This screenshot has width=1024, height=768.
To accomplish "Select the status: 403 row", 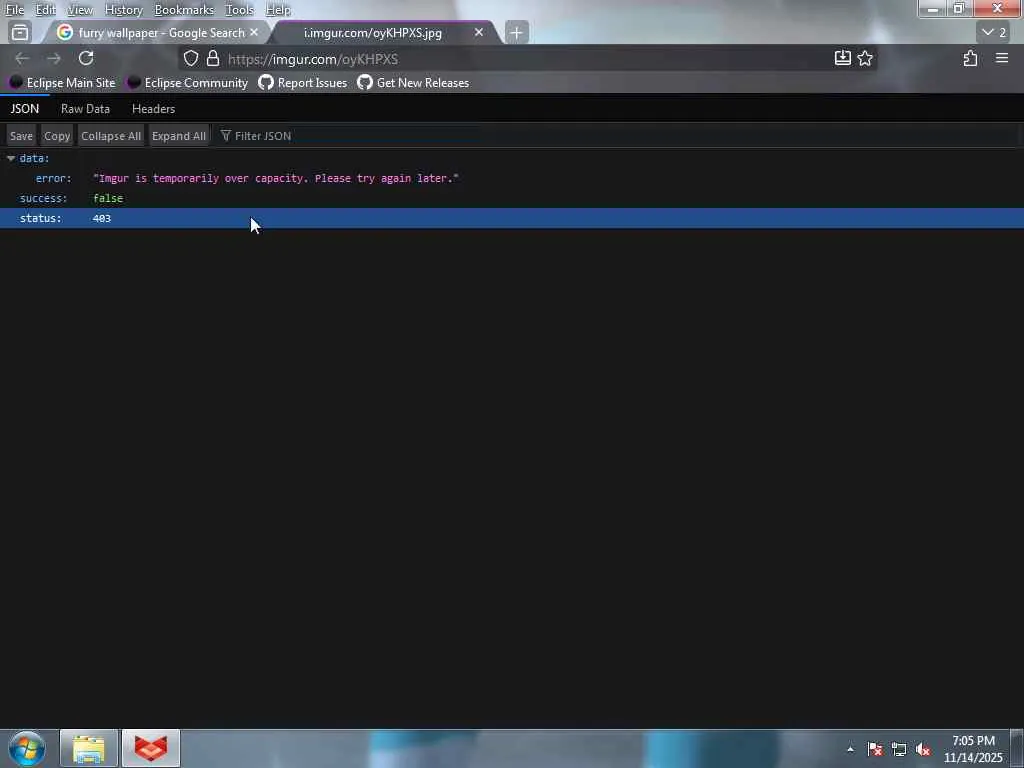I will coord(512,218).
